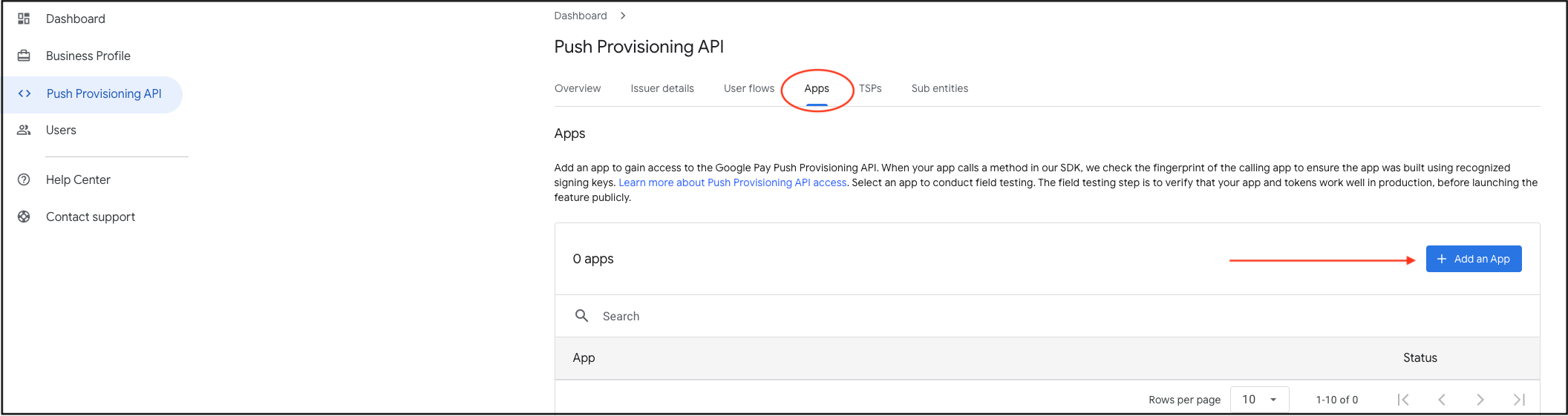The image size is (1568, 416).
Task: Click the Search apps input field
Action: click(1047, 316)
